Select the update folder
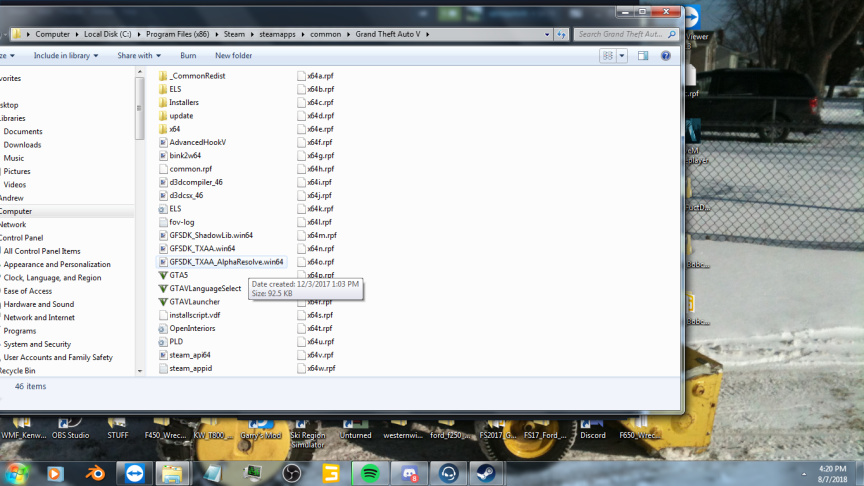Image resolution: width=864 pixels, height=486 pixels. coord(176,116)
